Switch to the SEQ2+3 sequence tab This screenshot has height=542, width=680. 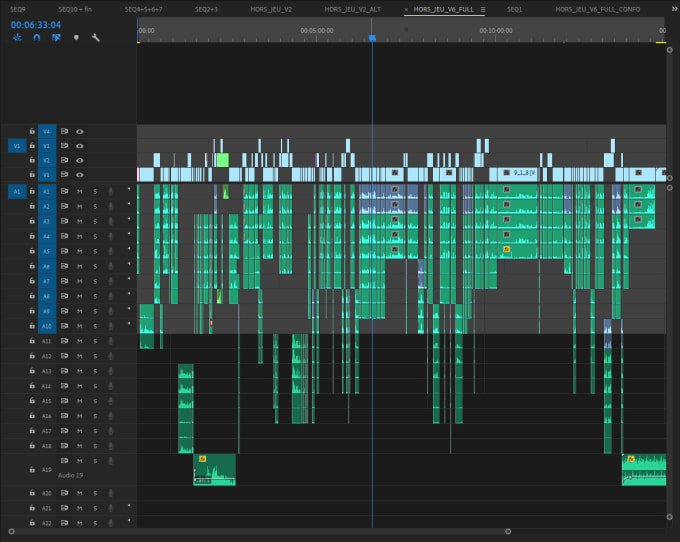[x=206, y=9]
